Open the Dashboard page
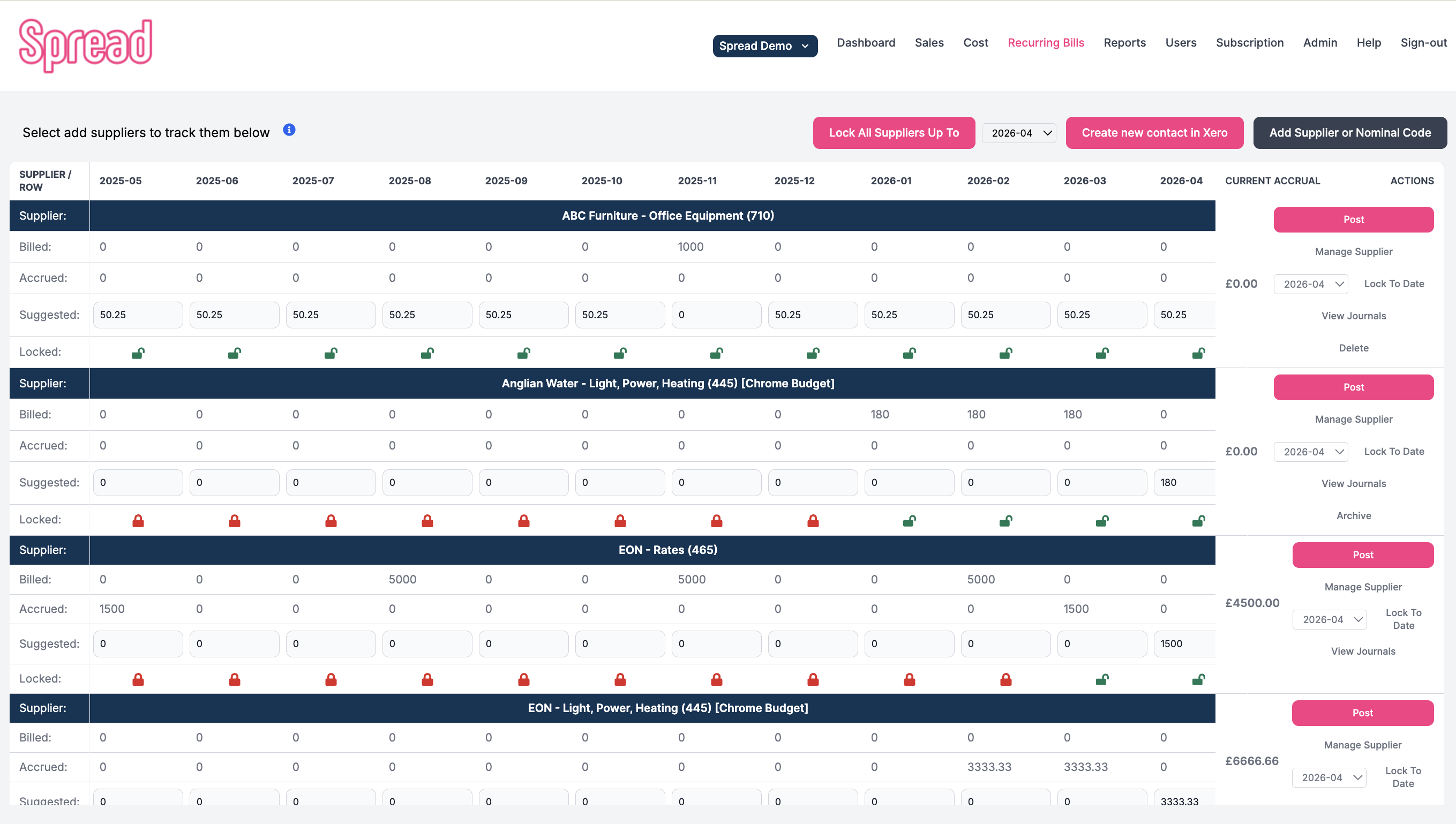Screen dimensions: 1456x824 coord(866,42)
